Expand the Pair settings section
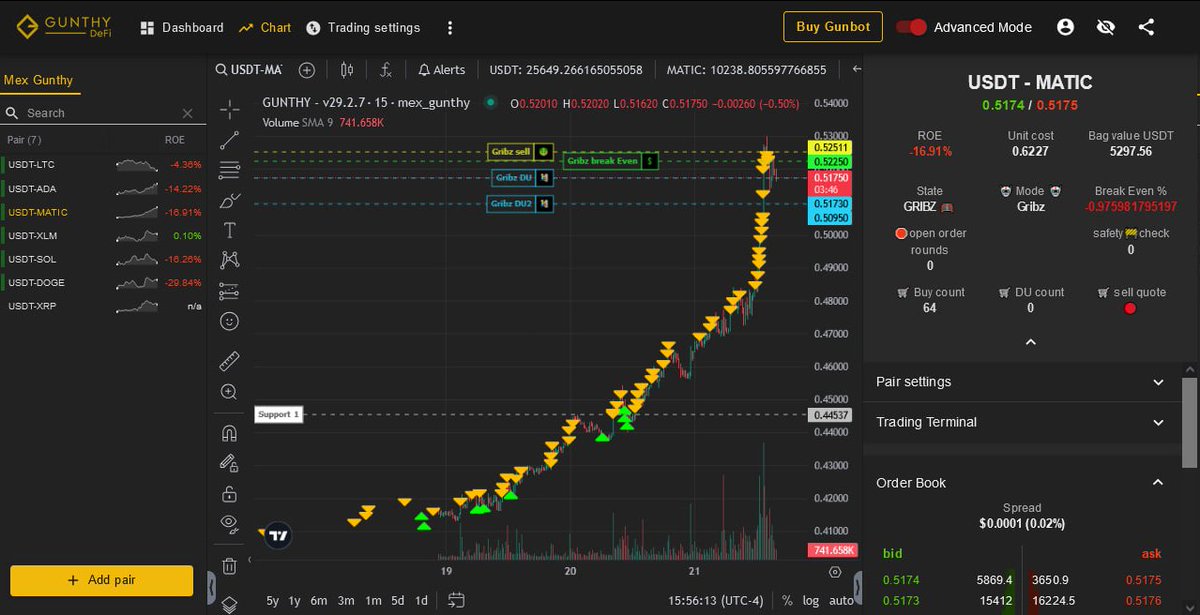Screen dimensions: 1200x615 click(x=1021, y=382)
